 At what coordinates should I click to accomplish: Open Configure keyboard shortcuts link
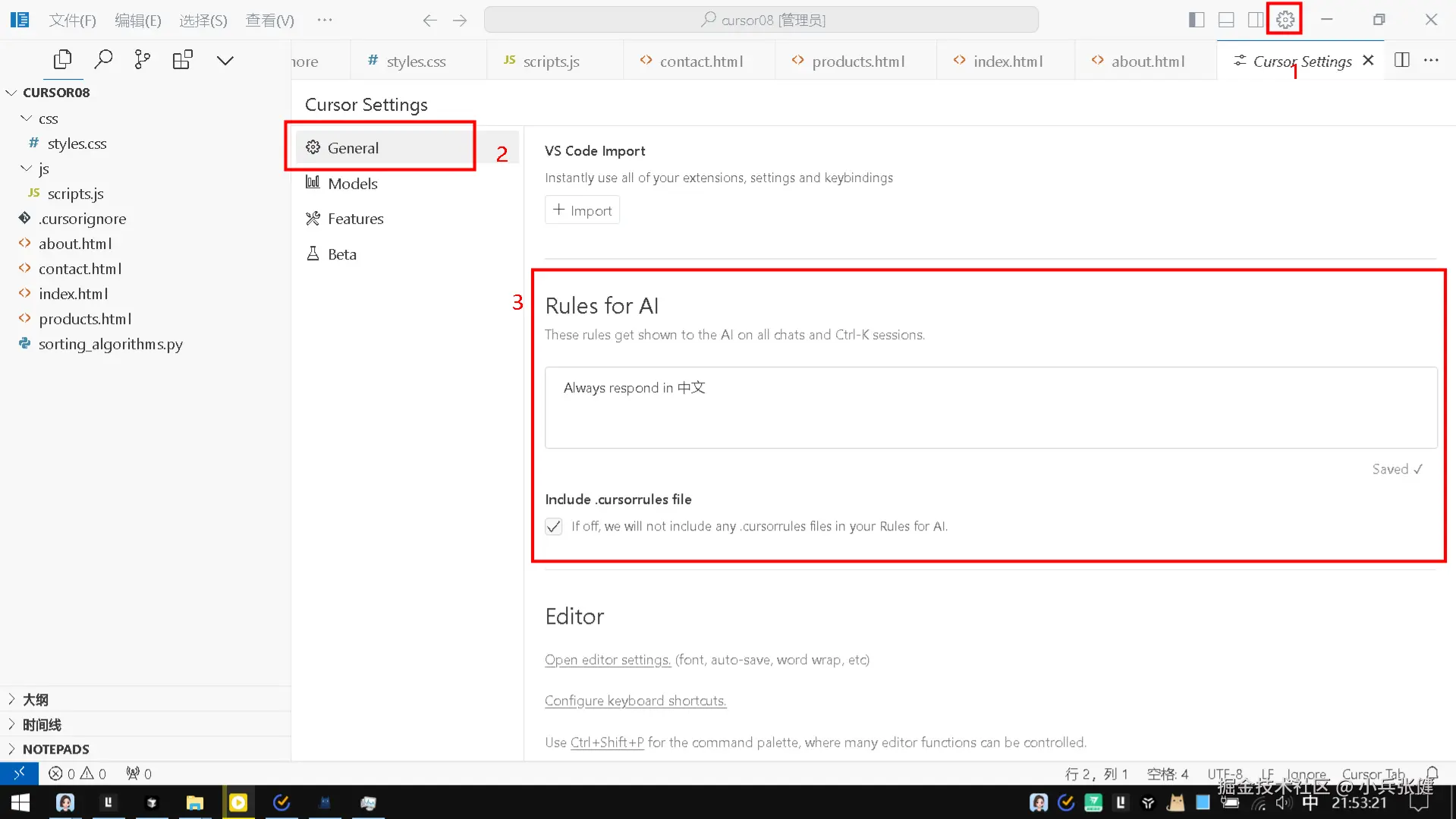point(635,701)
